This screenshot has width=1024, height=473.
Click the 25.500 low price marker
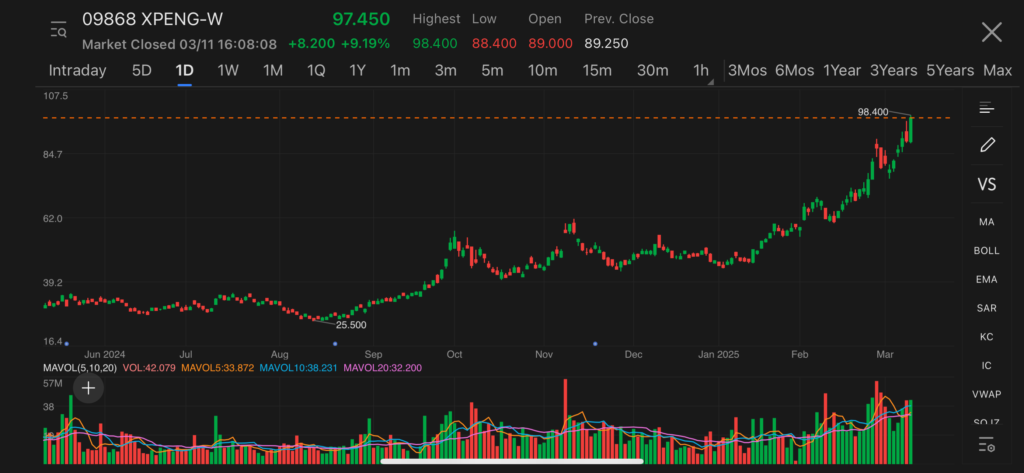[x=351, y=325]
